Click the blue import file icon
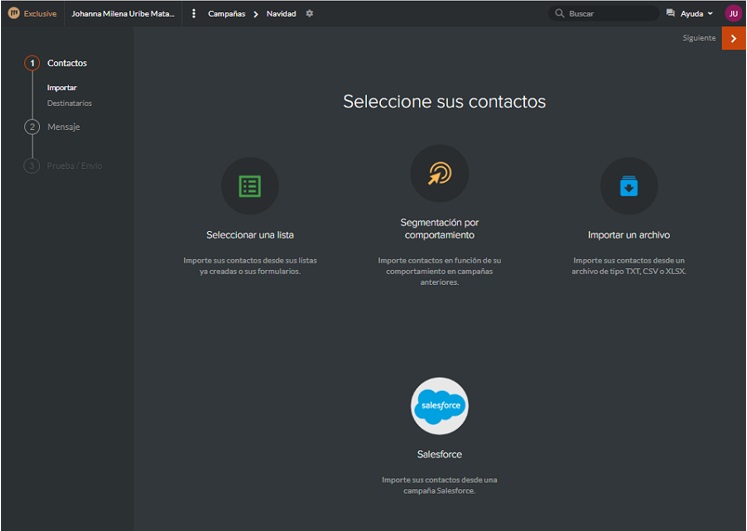The height and width of the screenshot is (531, 747). (x=628, y=186)
